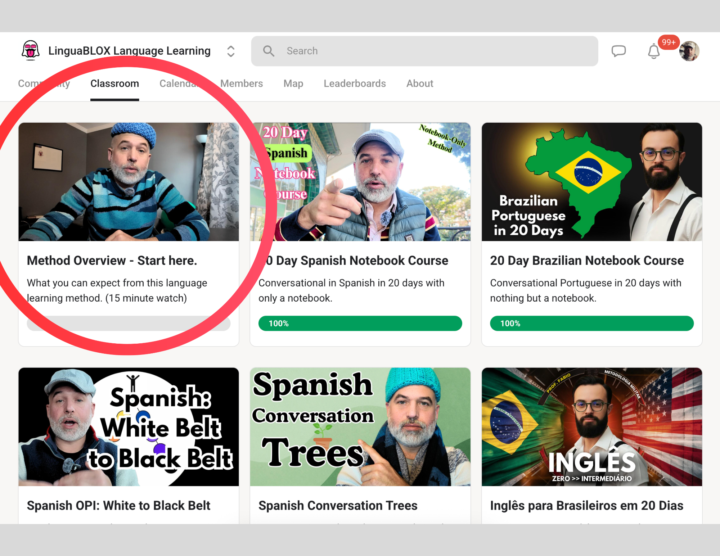Open the Spanish Conversation Trees thumbnail

coord(360,426)
